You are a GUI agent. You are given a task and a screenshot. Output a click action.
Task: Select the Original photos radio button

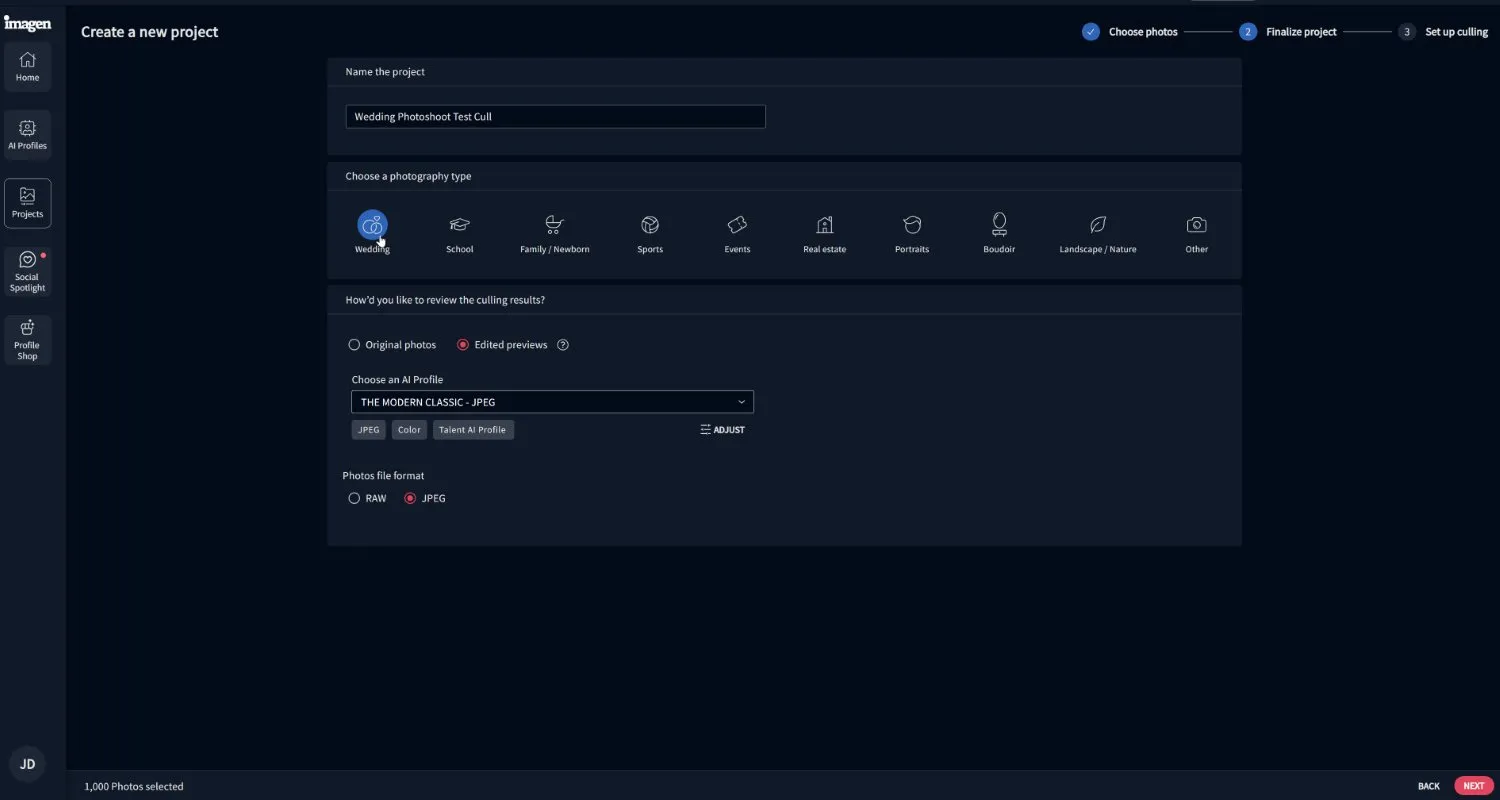(x=354, y=345)
